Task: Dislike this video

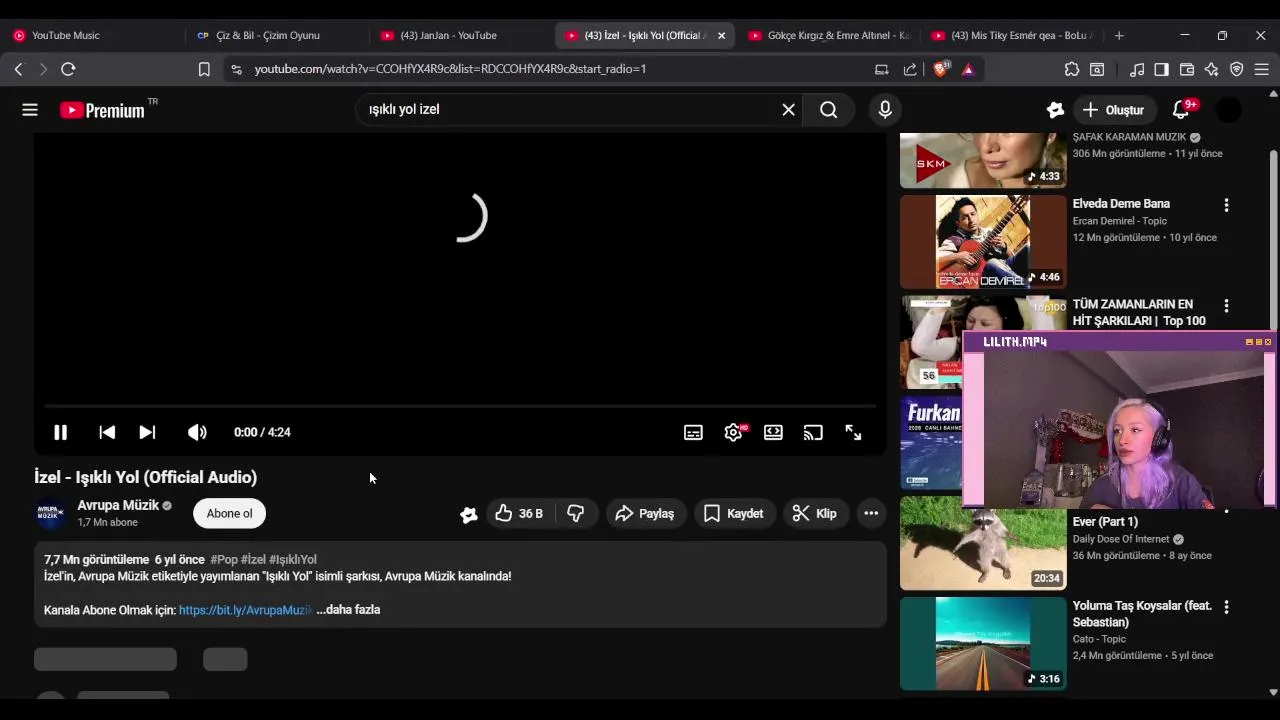Action: coord(576,513)
